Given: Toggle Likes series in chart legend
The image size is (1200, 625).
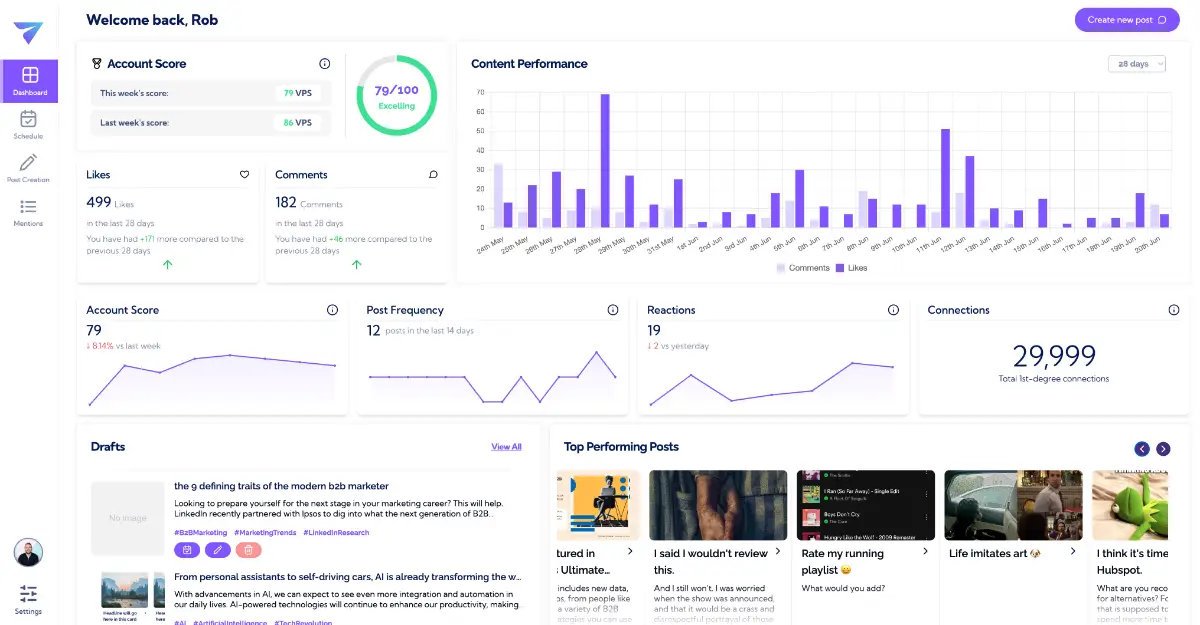Looking at the screenshot, I should 851,268.
